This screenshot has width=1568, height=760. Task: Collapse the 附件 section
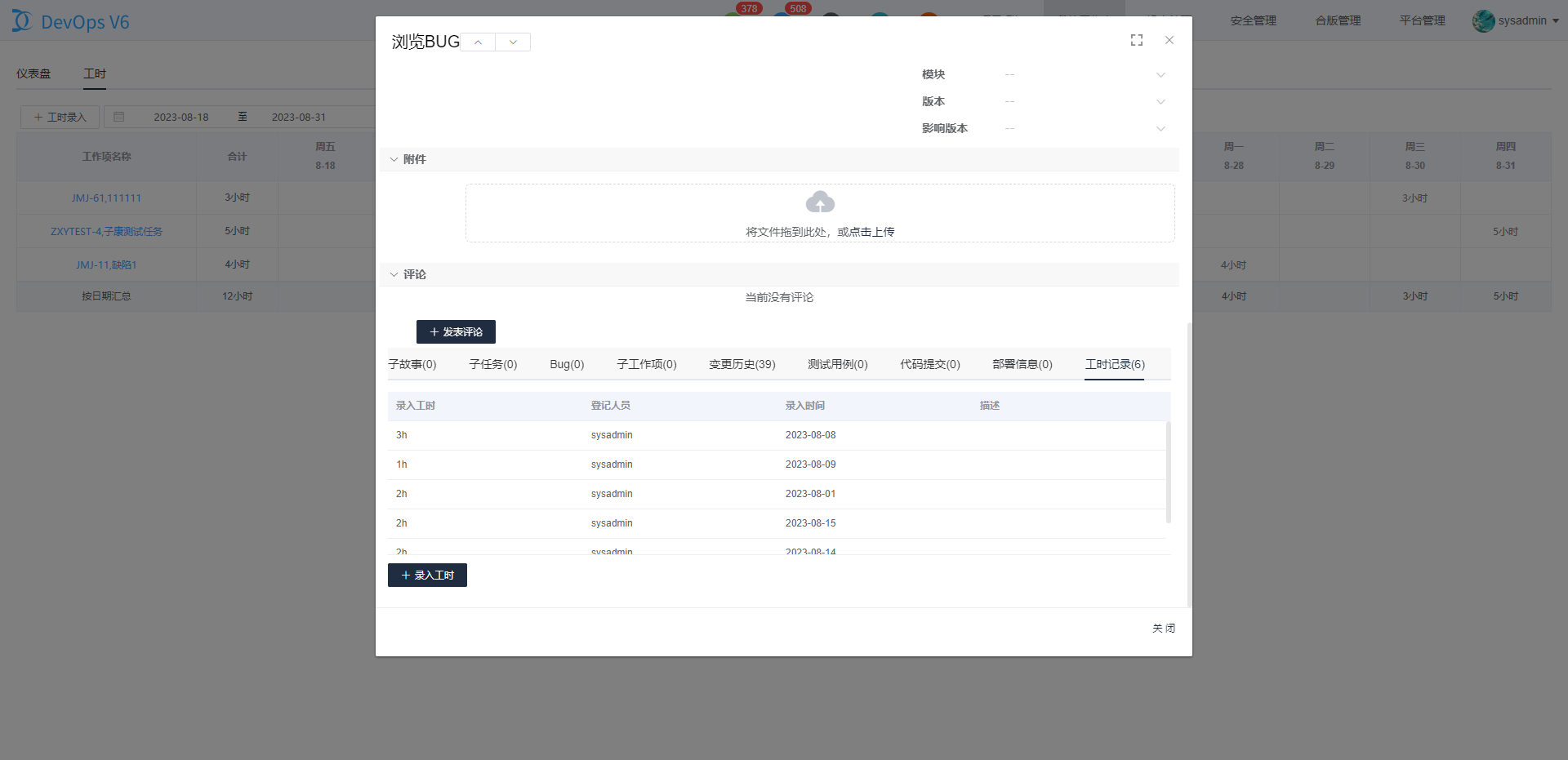click(394, 159)
